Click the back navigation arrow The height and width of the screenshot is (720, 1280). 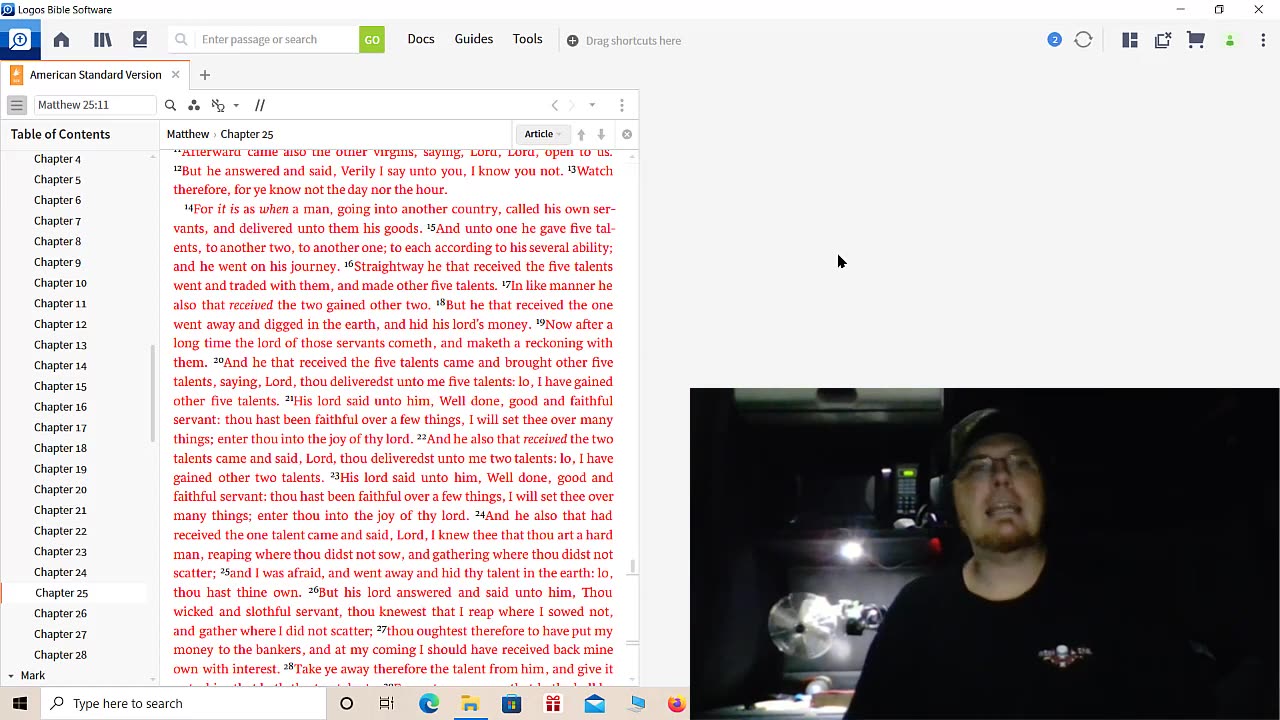coord(555,105)
